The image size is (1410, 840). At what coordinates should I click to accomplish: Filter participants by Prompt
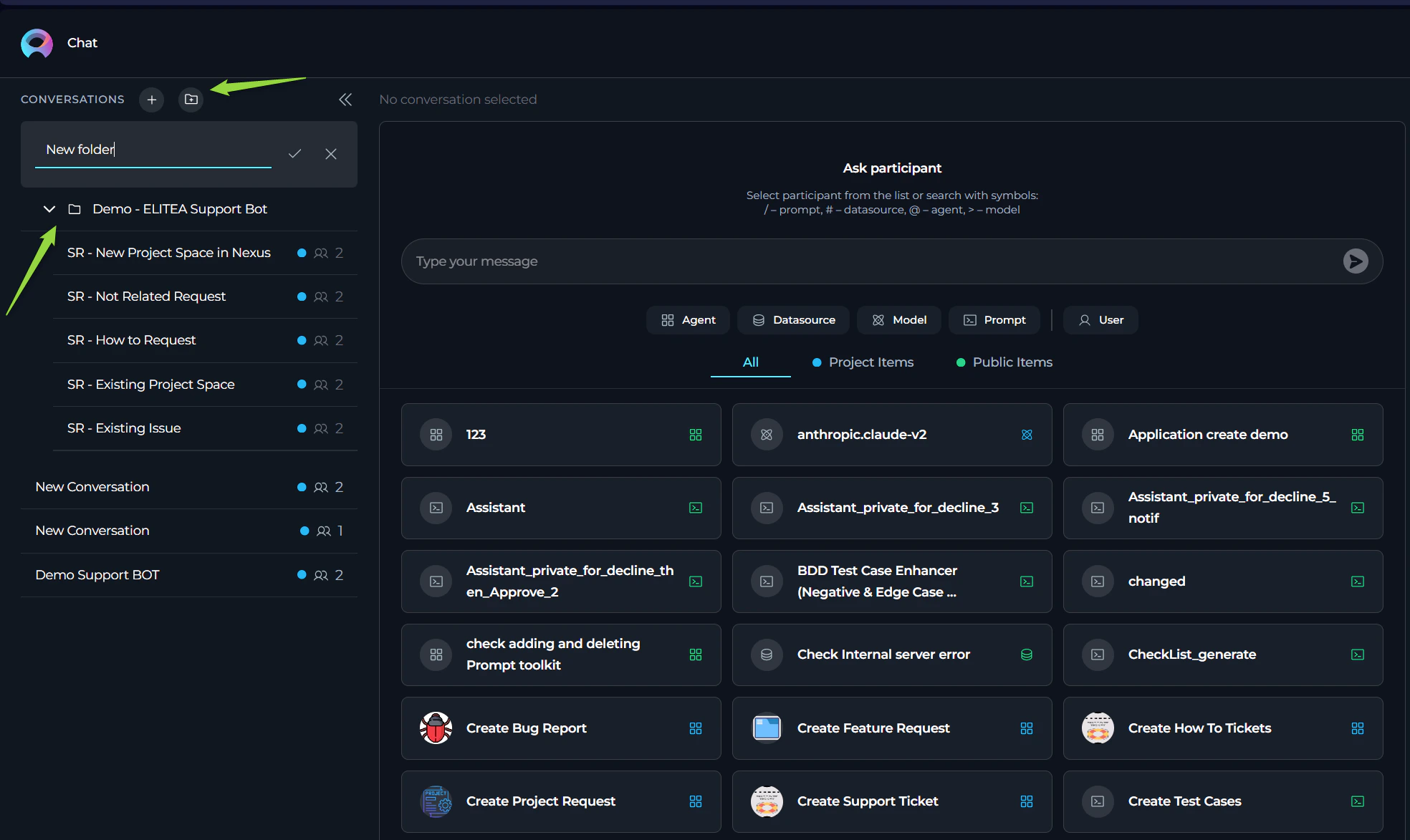pyautogui.click(x=994, y=320)
